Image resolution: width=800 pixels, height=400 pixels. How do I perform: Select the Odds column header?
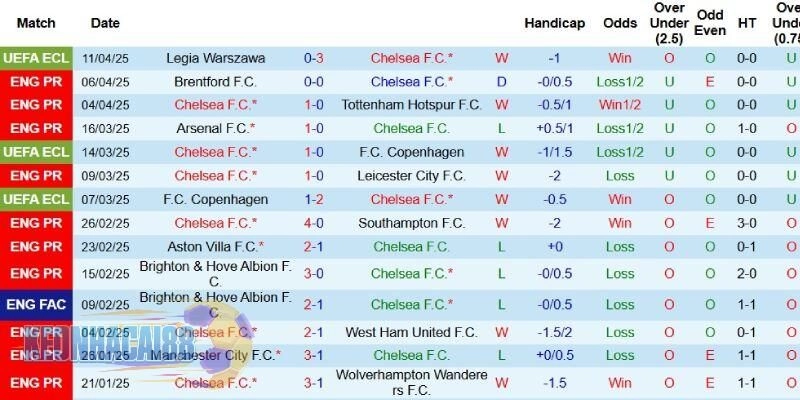tap(620, 23)
